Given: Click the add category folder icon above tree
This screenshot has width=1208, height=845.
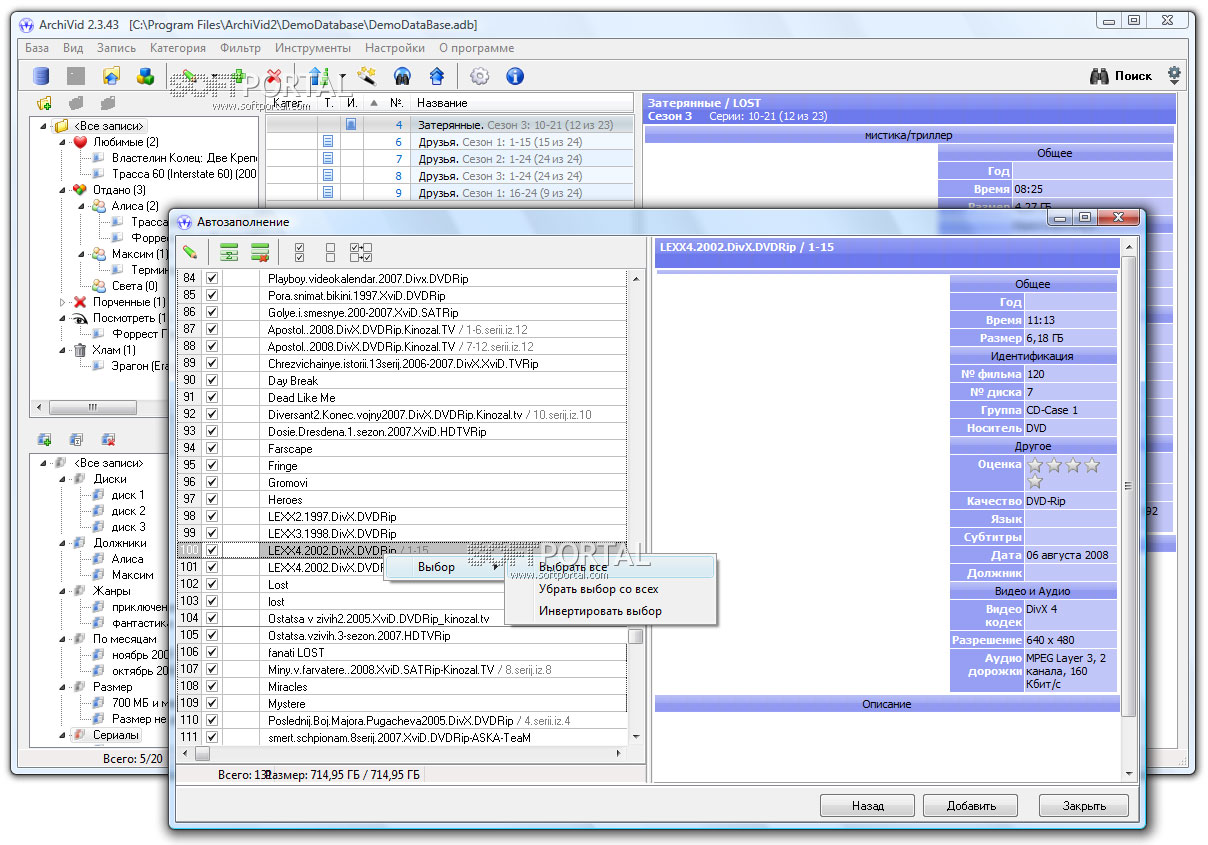Looking at the screenshot, I should (44, 103).
